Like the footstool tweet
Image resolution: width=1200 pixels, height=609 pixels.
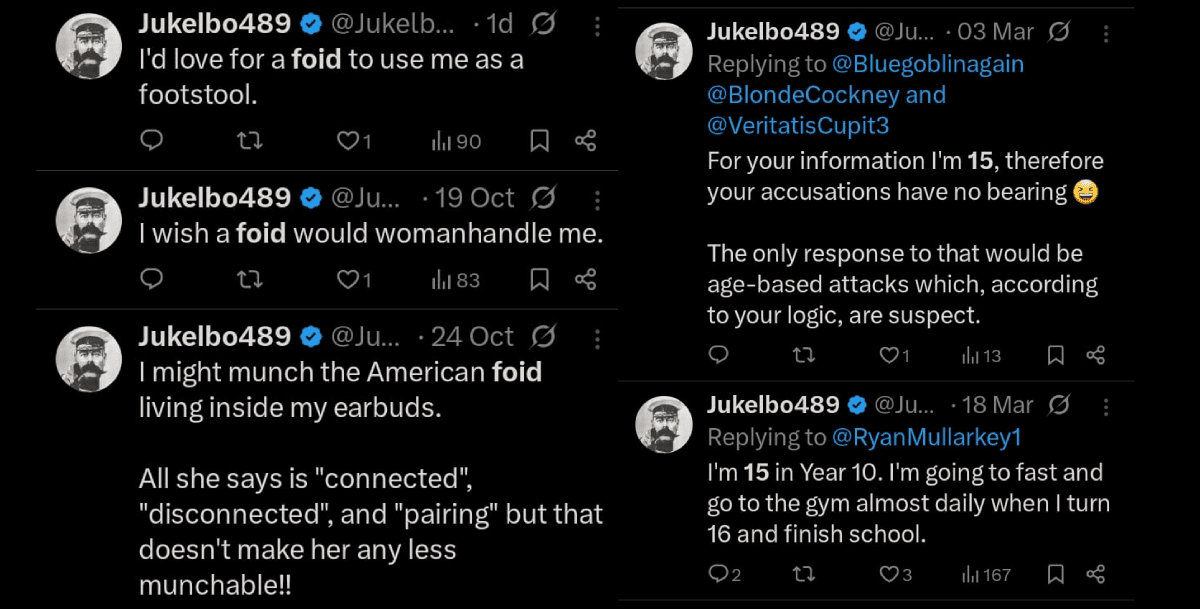(348, 141)
